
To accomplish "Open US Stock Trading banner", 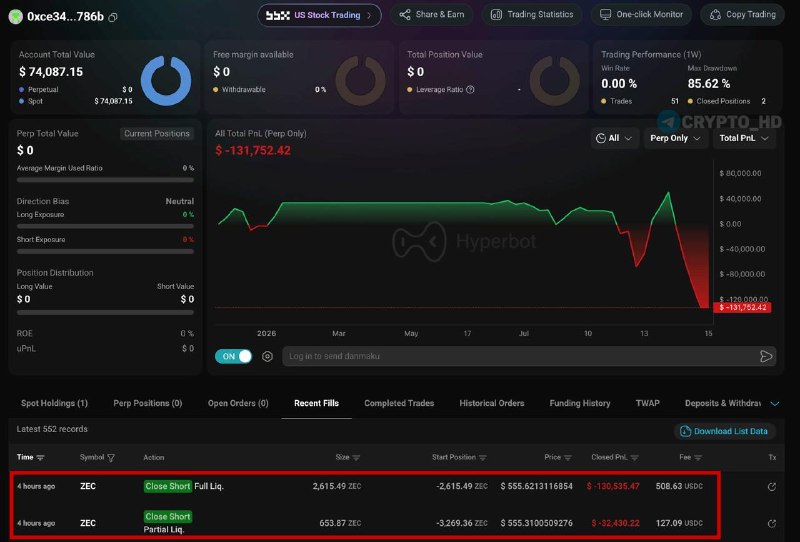I will click(319, 15).
